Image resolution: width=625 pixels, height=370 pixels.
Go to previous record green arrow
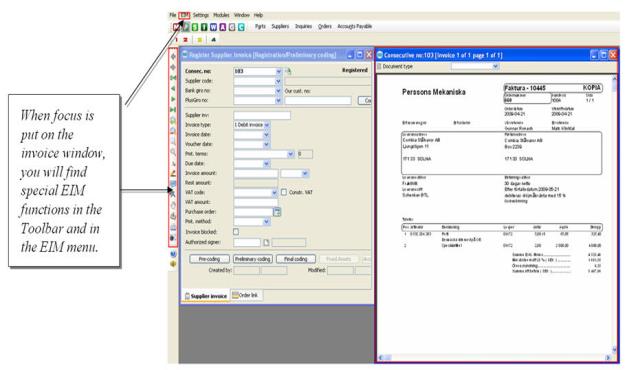[x=173, y=88]
